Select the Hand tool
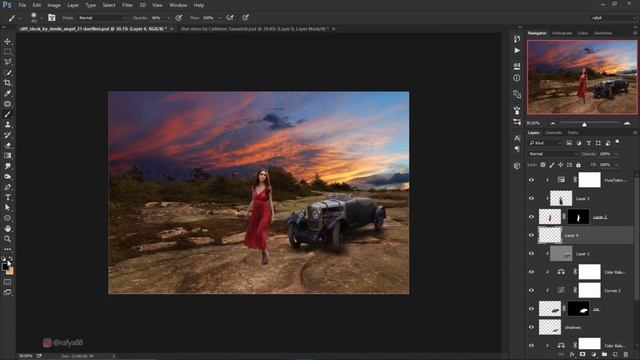The width and height of the screenshot is (640, 360). (7, 229)
